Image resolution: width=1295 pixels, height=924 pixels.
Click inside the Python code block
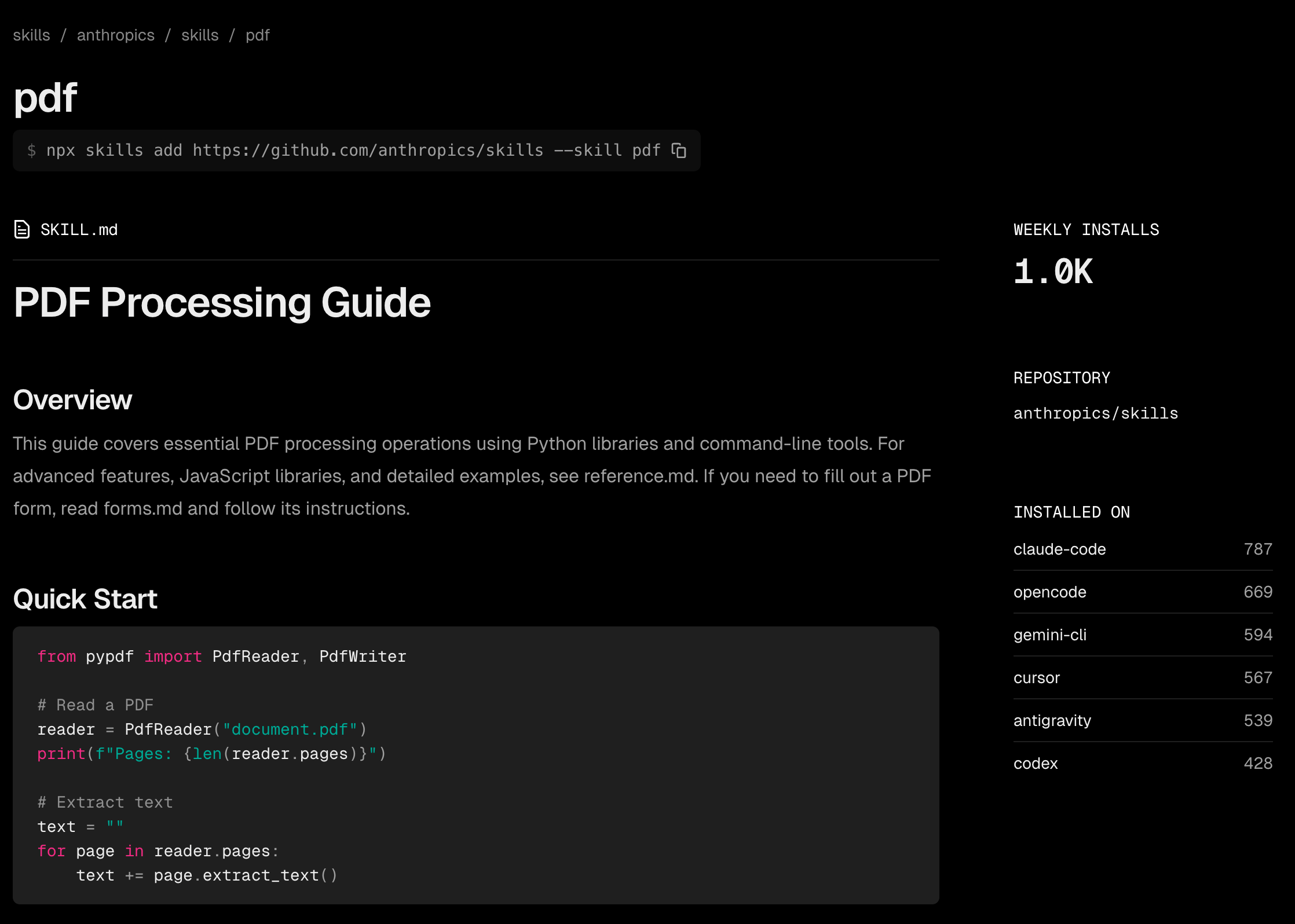pos(475,764)
